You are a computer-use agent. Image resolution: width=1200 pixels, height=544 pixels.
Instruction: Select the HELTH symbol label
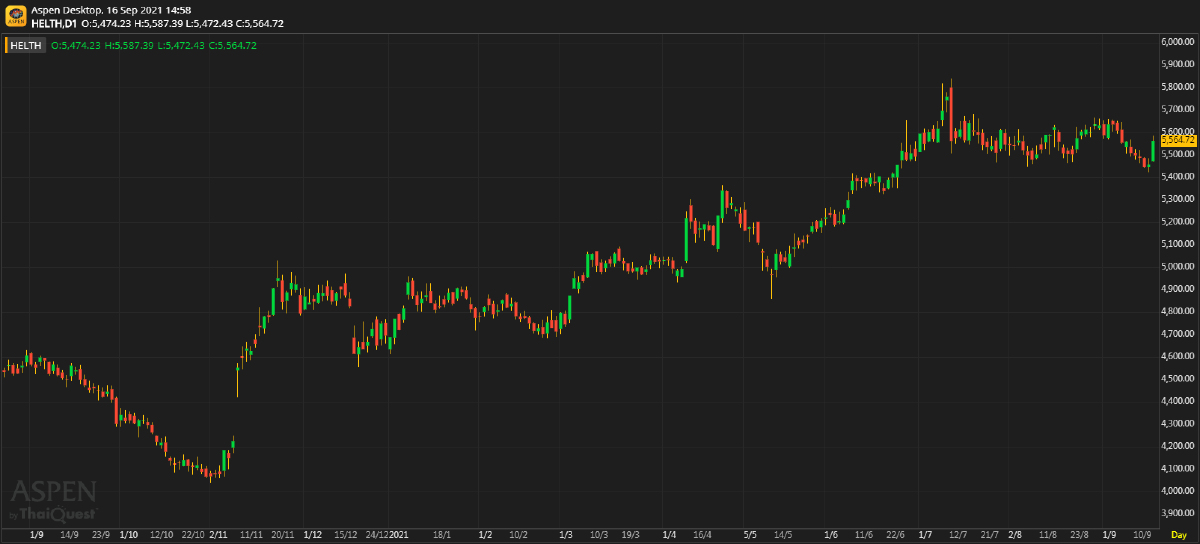pos(26,45)
